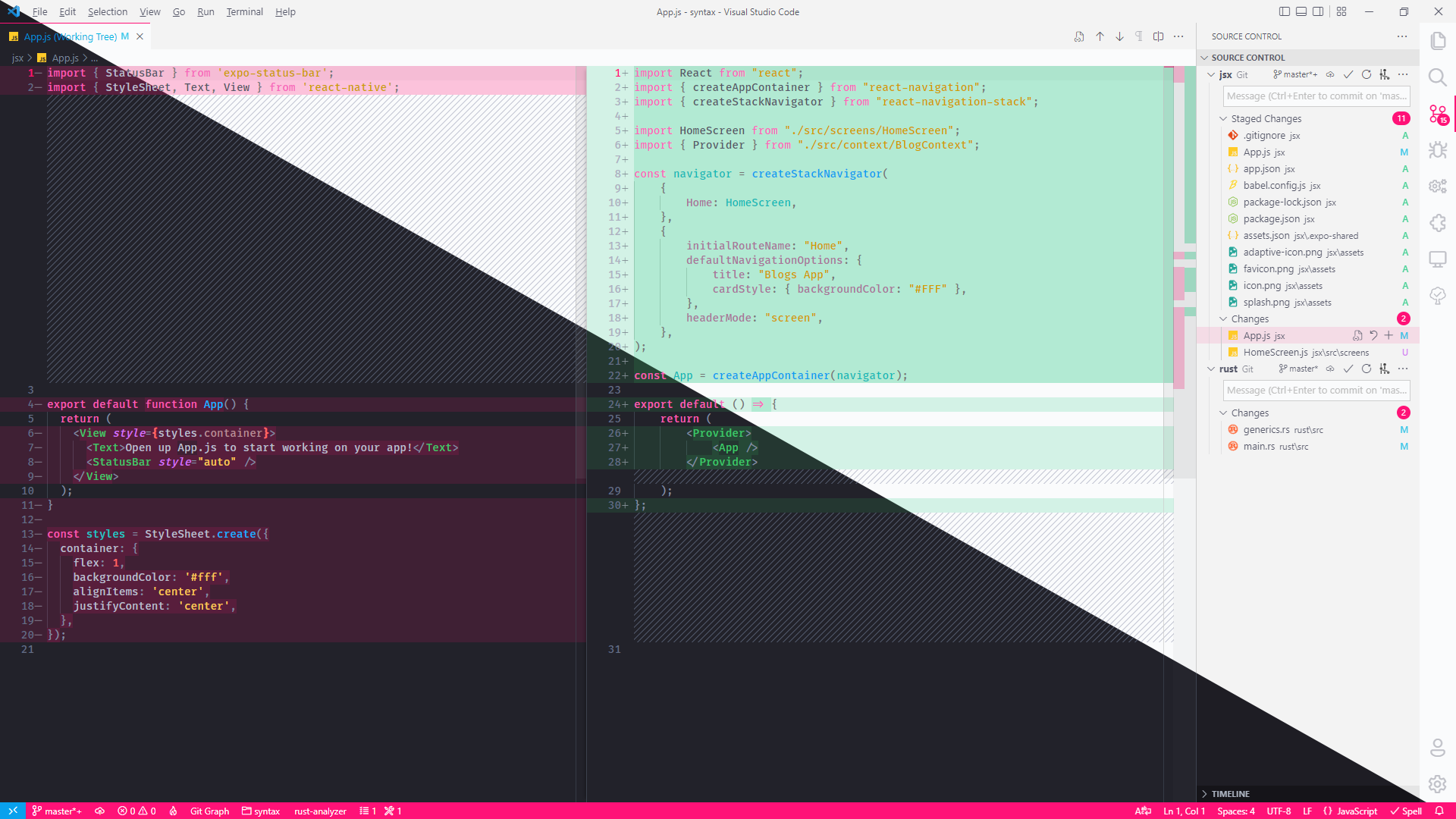Toggle whitespace diff pilcrow icon

pyautogui.click(x=1138, y=36)
